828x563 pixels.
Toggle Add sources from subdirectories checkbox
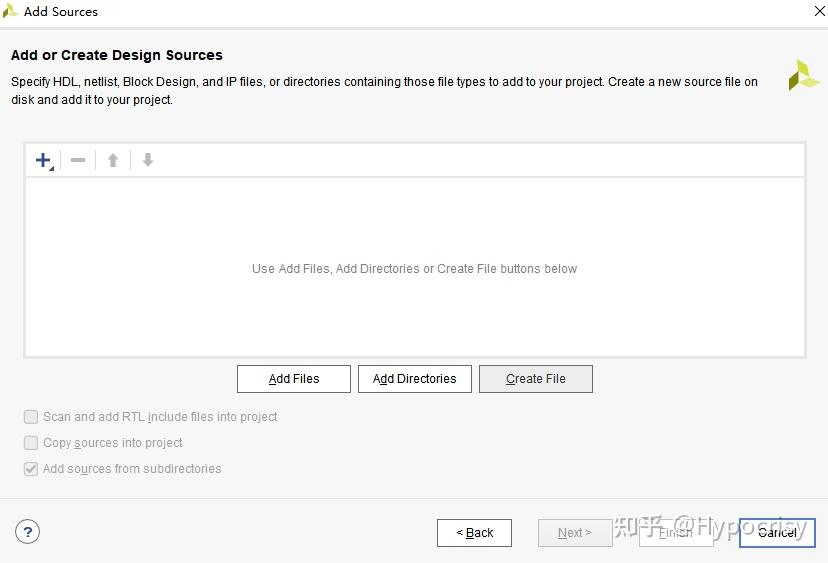[x=32, y=469]
